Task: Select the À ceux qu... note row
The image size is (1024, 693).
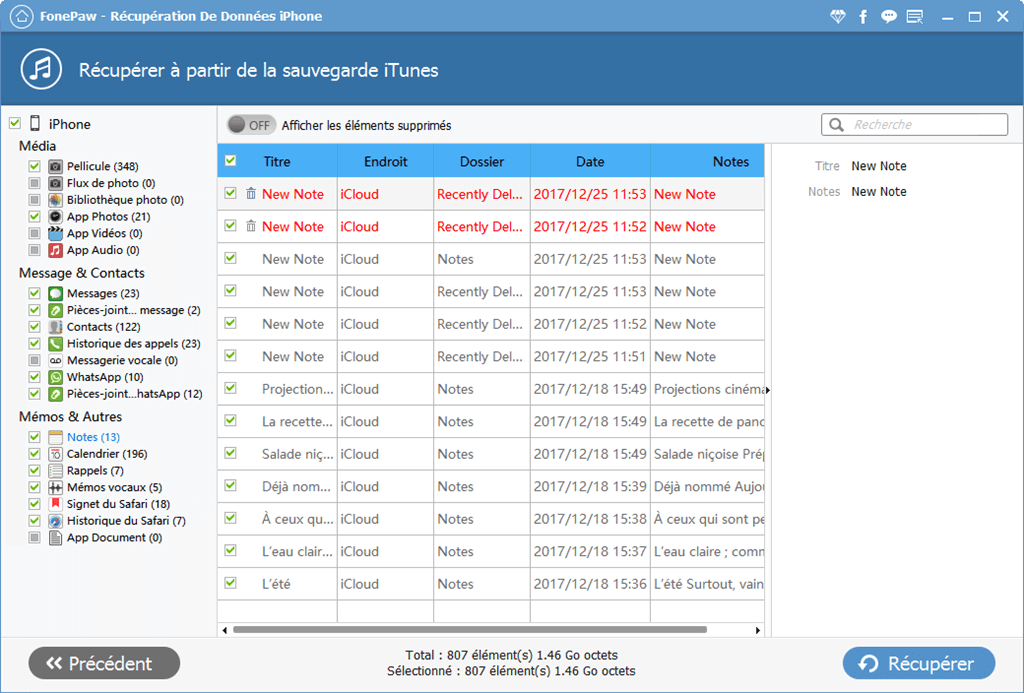Action: (x=491, y=519)
